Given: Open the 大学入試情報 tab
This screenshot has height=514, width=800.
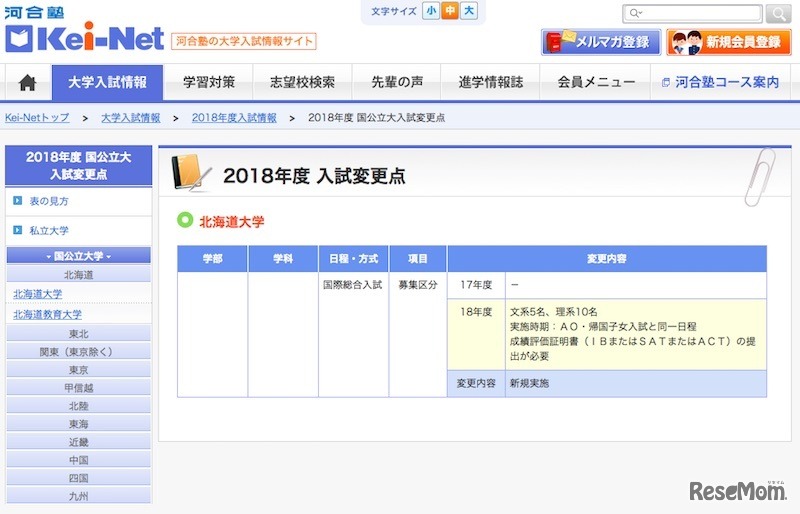Looking at the screenshot, I should 108,82.
